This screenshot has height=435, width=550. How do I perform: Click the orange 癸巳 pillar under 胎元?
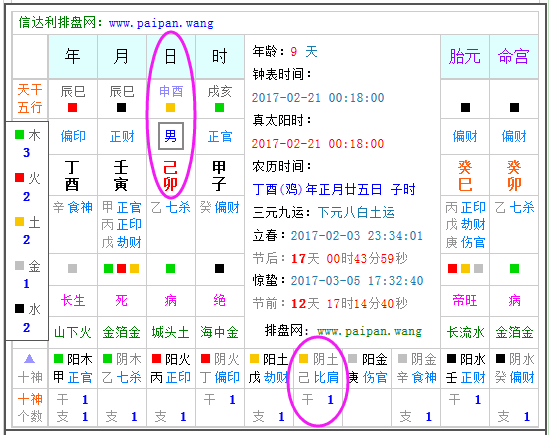tap(465, 175)
